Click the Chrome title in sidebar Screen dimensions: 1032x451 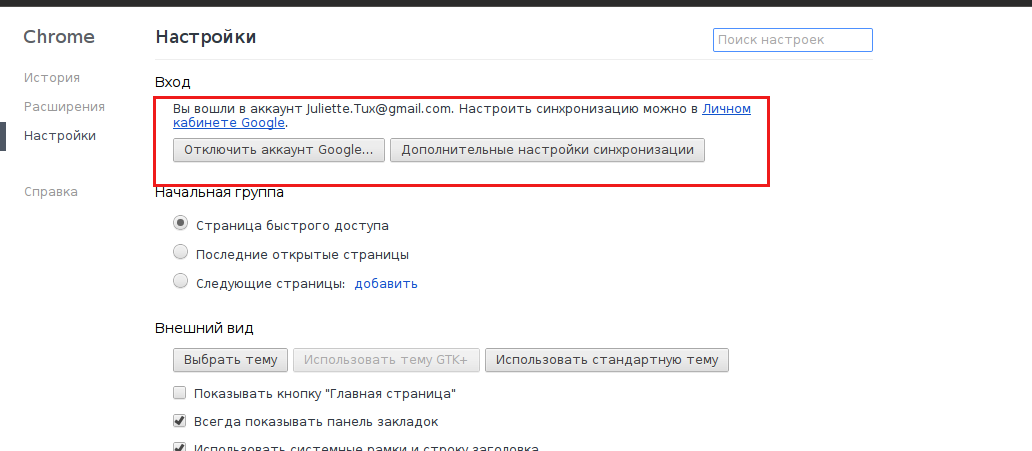59,37
